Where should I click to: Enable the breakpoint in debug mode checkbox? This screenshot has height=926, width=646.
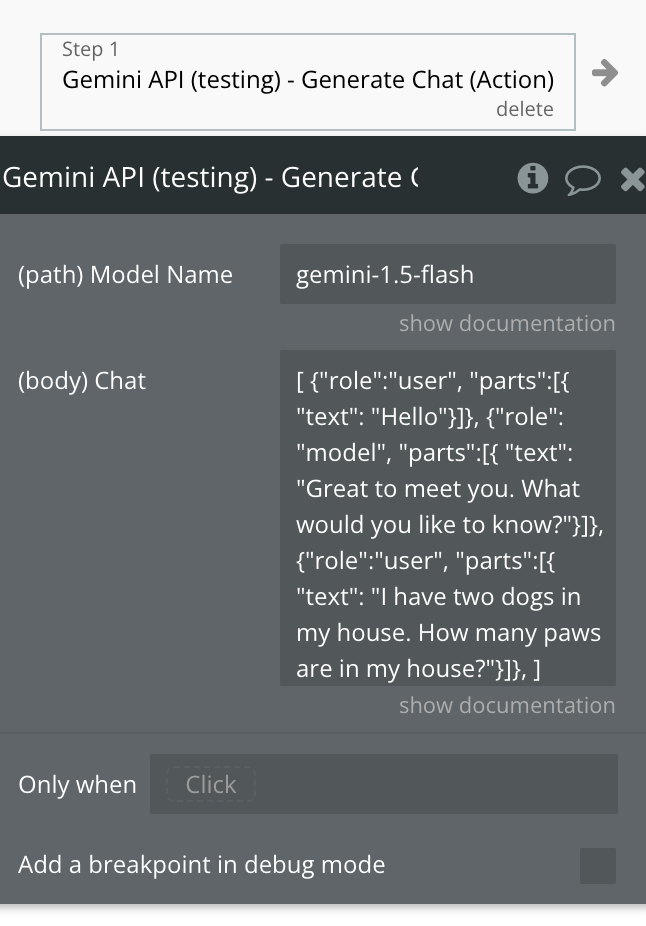click(598, 865)
